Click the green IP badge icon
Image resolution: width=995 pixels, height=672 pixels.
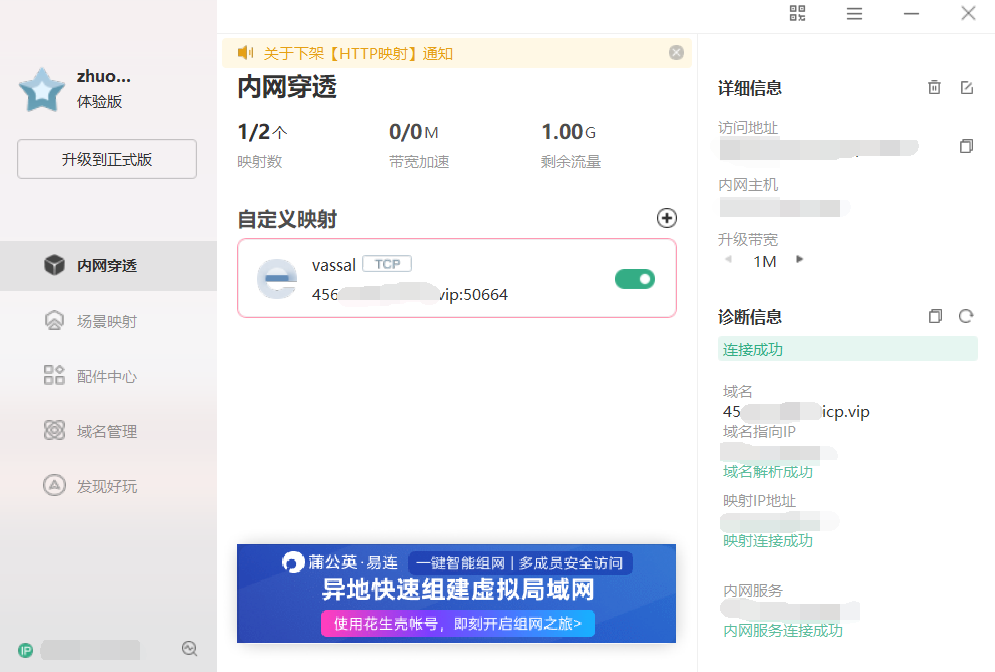pyautogui.click(x=25, y=650)
